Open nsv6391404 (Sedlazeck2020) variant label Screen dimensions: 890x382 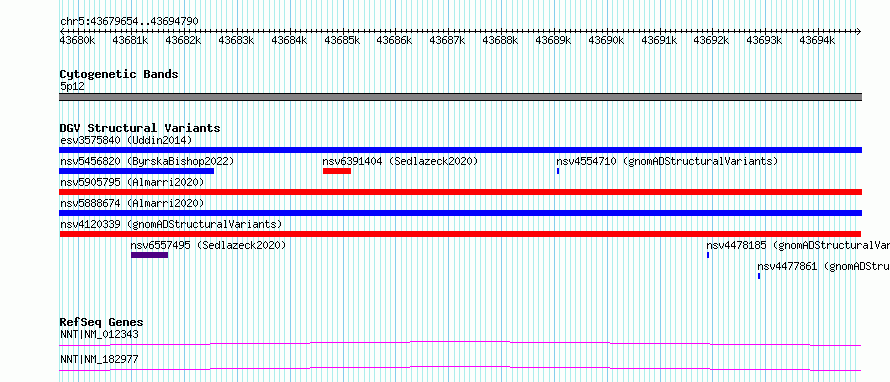coord(400,161)
